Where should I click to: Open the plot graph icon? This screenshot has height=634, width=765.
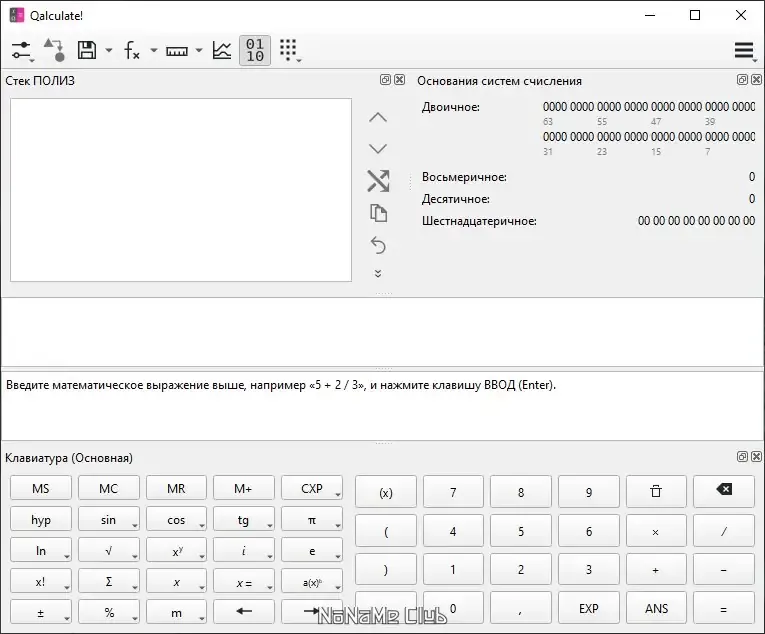(x=222, y=50)
